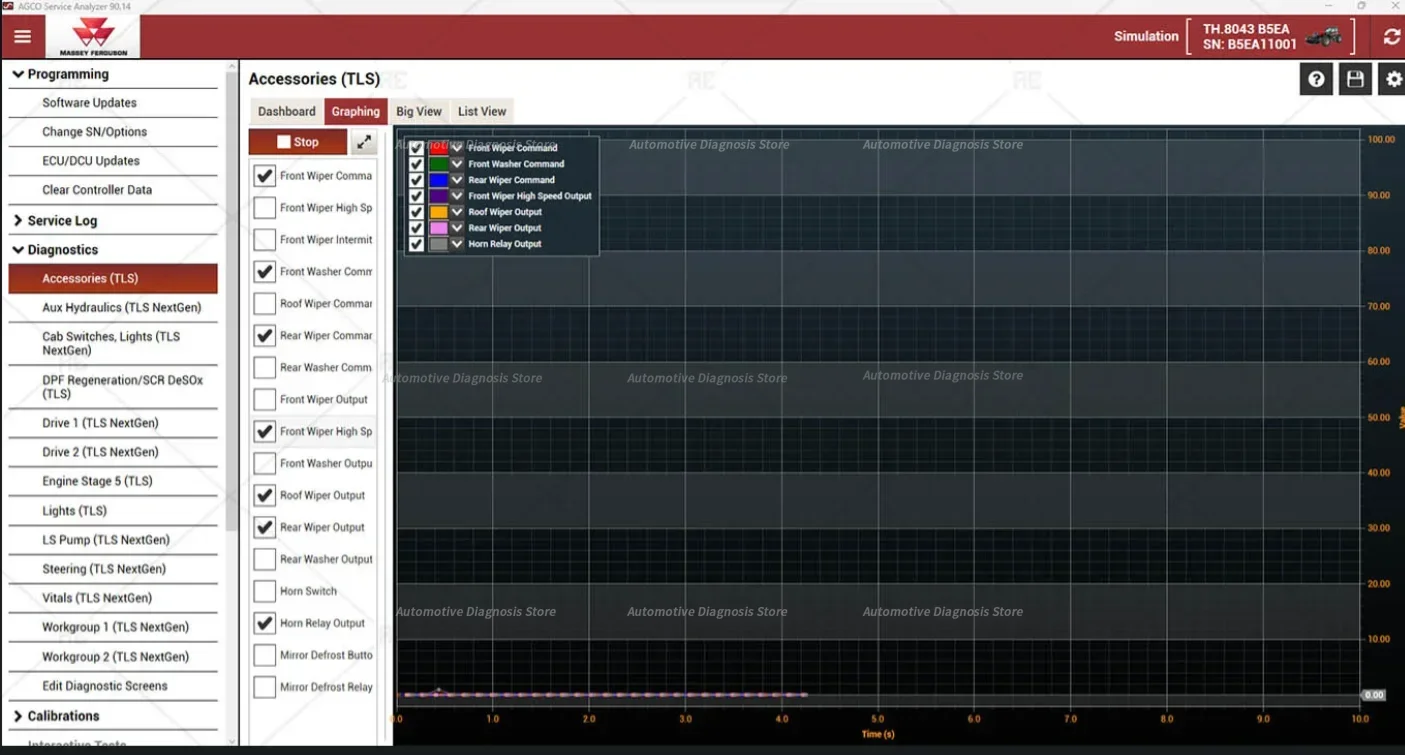Click the green Front Washer Command color swatch
This screenshot has width=1405, height=755.
[438, 164]
